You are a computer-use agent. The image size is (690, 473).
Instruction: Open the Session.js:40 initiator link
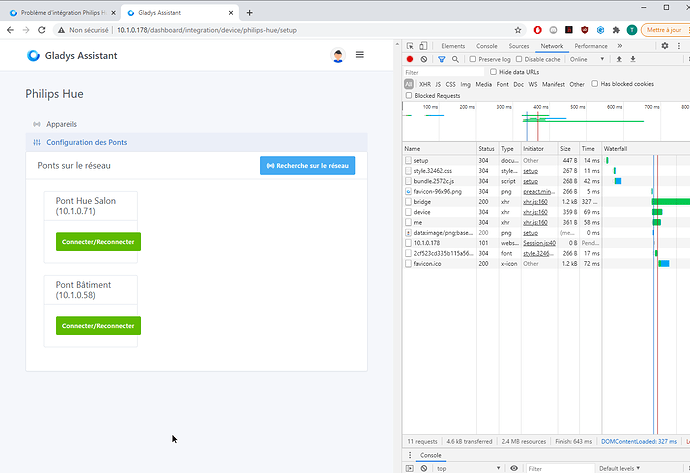tap(540, 243)
